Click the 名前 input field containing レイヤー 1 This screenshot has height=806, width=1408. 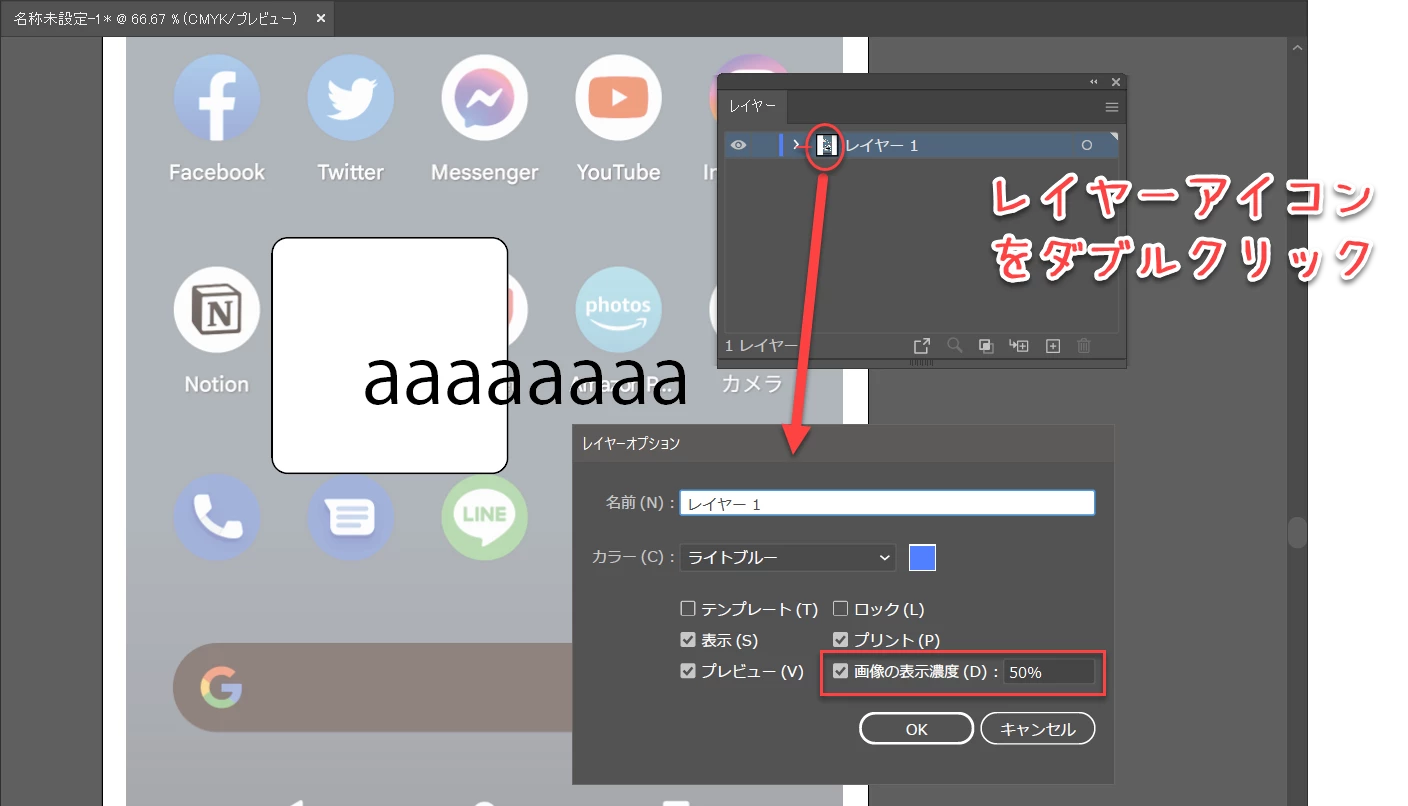coord(887,503)
